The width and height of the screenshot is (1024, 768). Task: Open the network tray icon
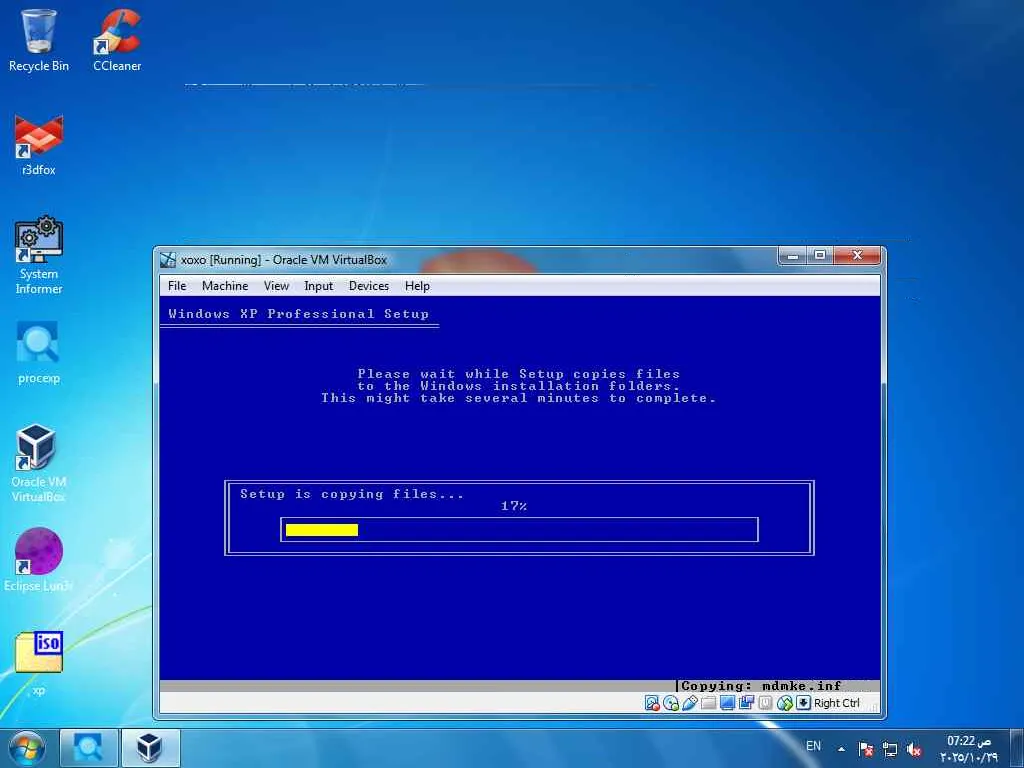889,749
